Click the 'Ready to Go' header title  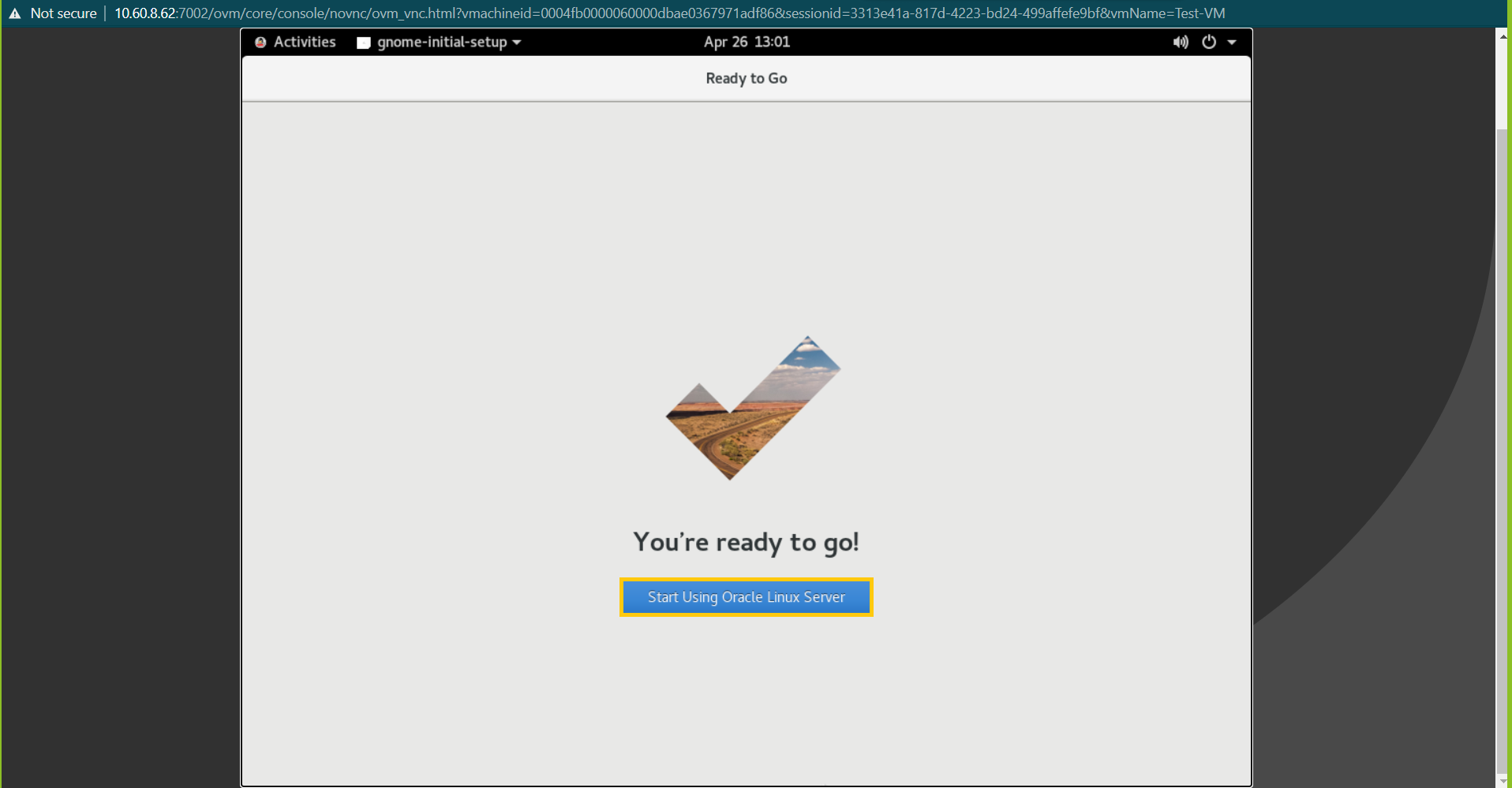(x=747, y=78)
